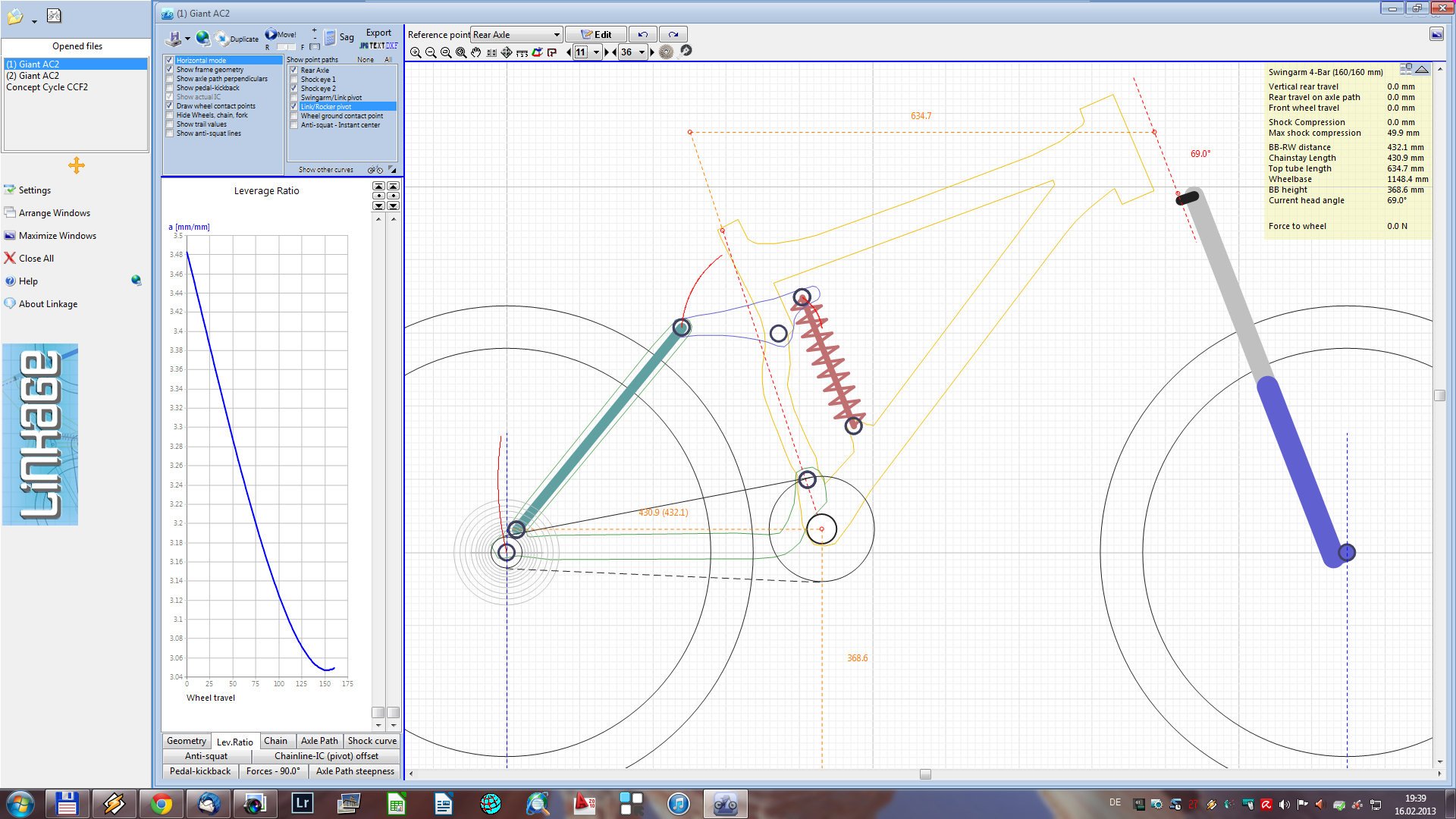Viewport: 1456px width, 819px height.
Task: Open the Windows Start menu
Action: point(20,804)
